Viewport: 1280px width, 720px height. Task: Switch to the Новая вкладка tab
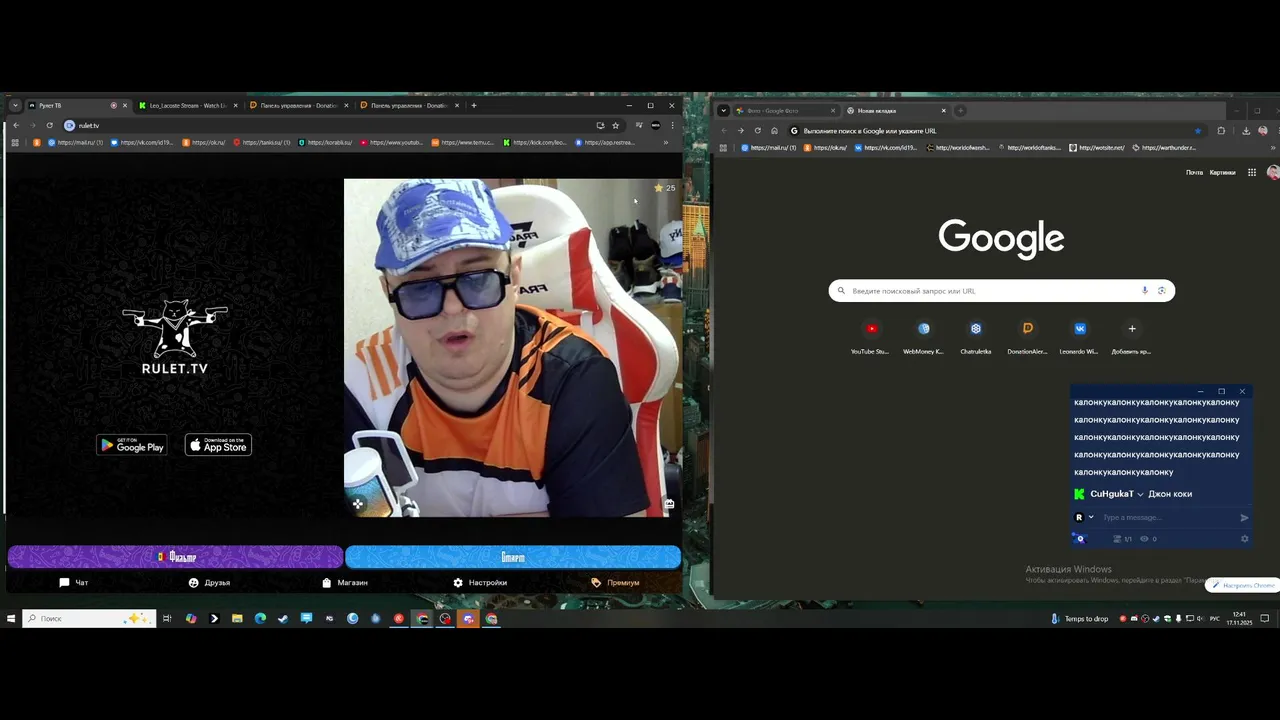coord(897,111)
